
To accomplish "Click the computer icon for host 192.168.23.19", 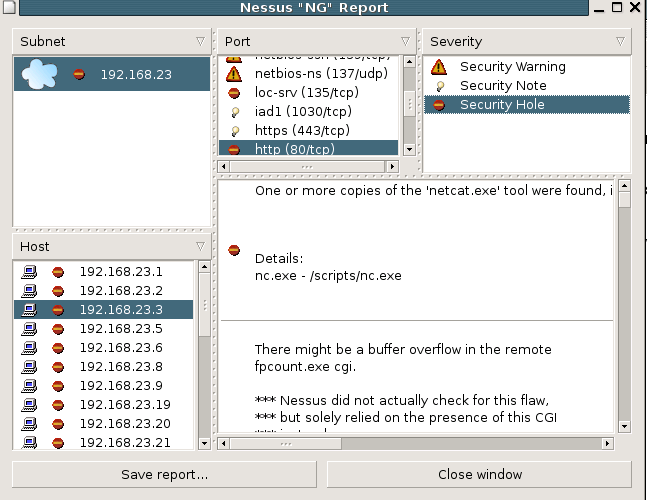I will pyautogui.click(x=29, y=405).
